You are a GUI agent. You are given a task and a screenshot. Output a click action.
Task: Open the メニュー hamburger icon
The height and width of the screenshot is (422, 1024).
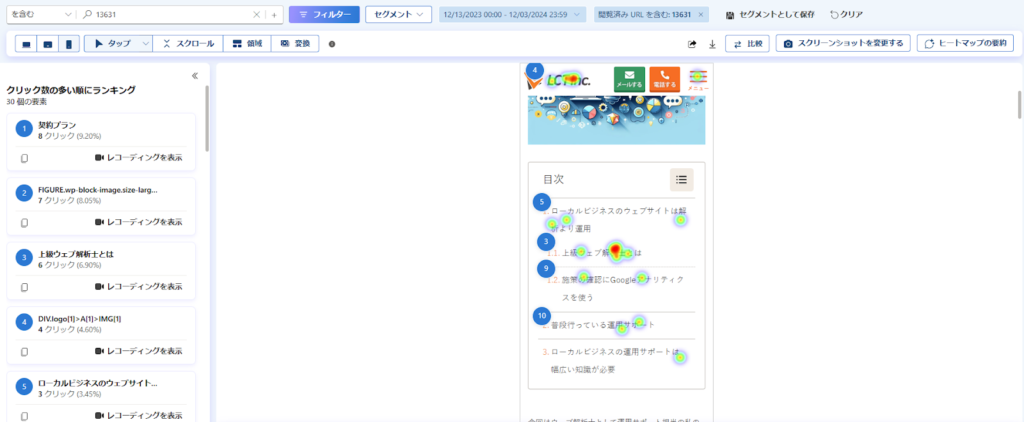697,79
